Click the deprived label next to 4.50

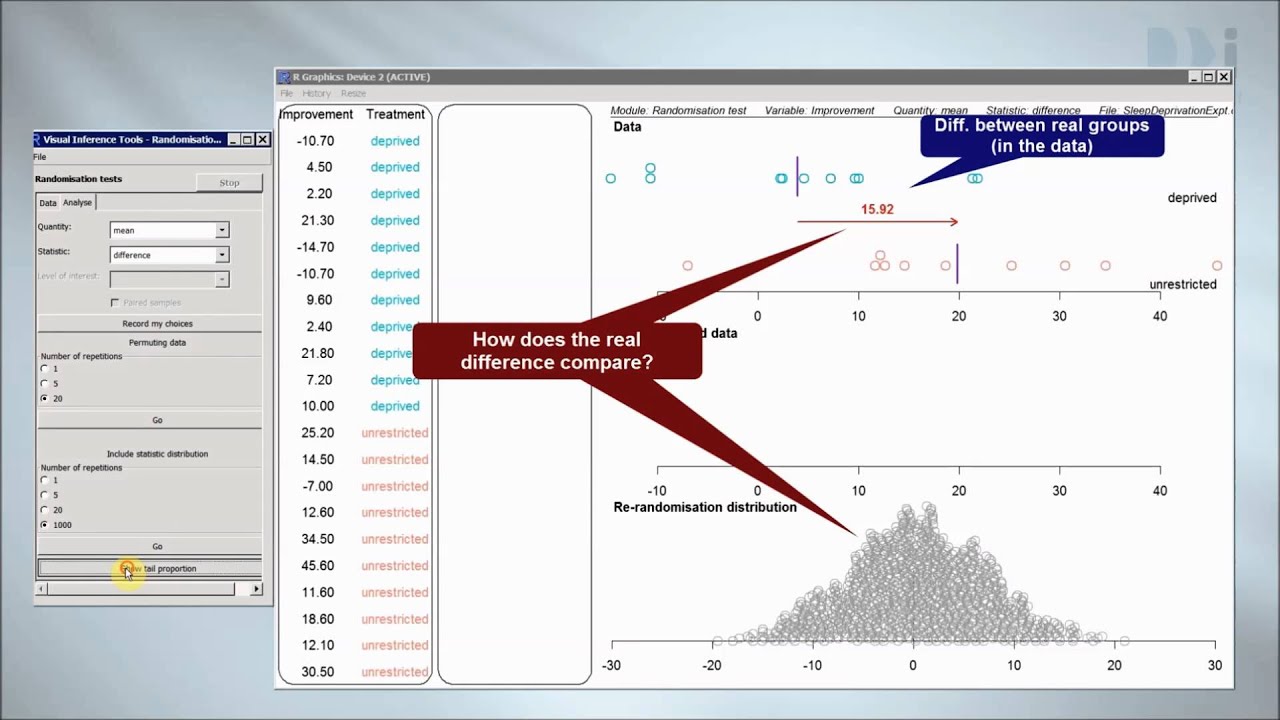(395, 167)
